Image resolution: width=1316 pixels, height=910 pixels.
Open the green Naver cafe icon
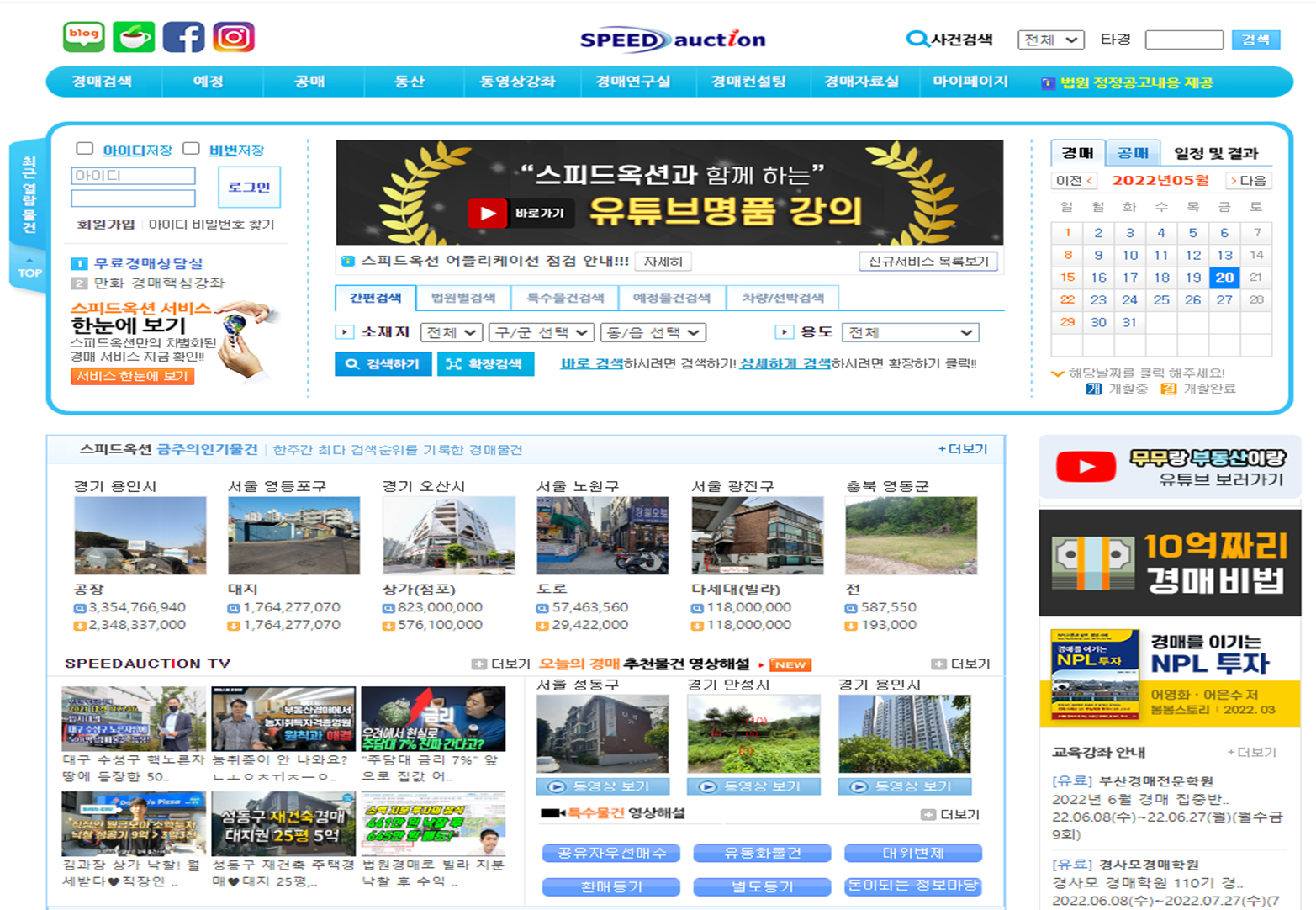pos(135,37)
